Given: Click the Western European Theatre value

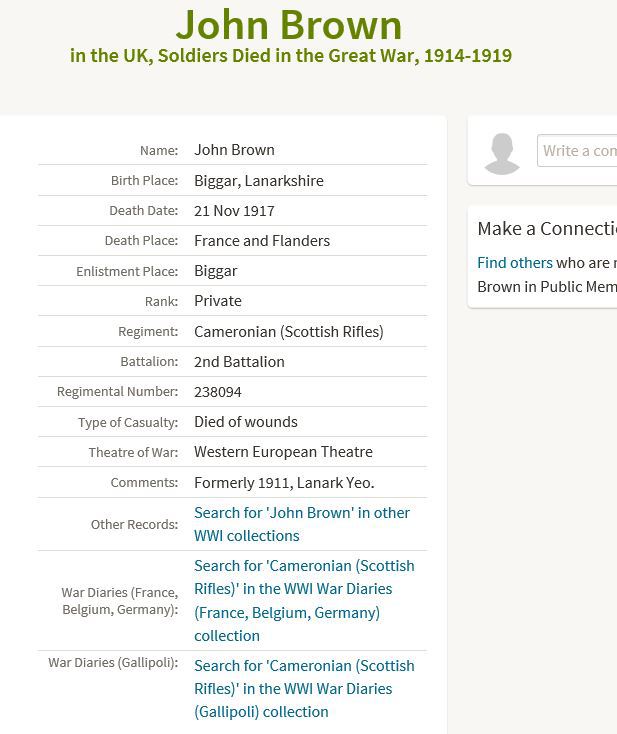Looking at the screenshot, I should (x=283, y=452).
